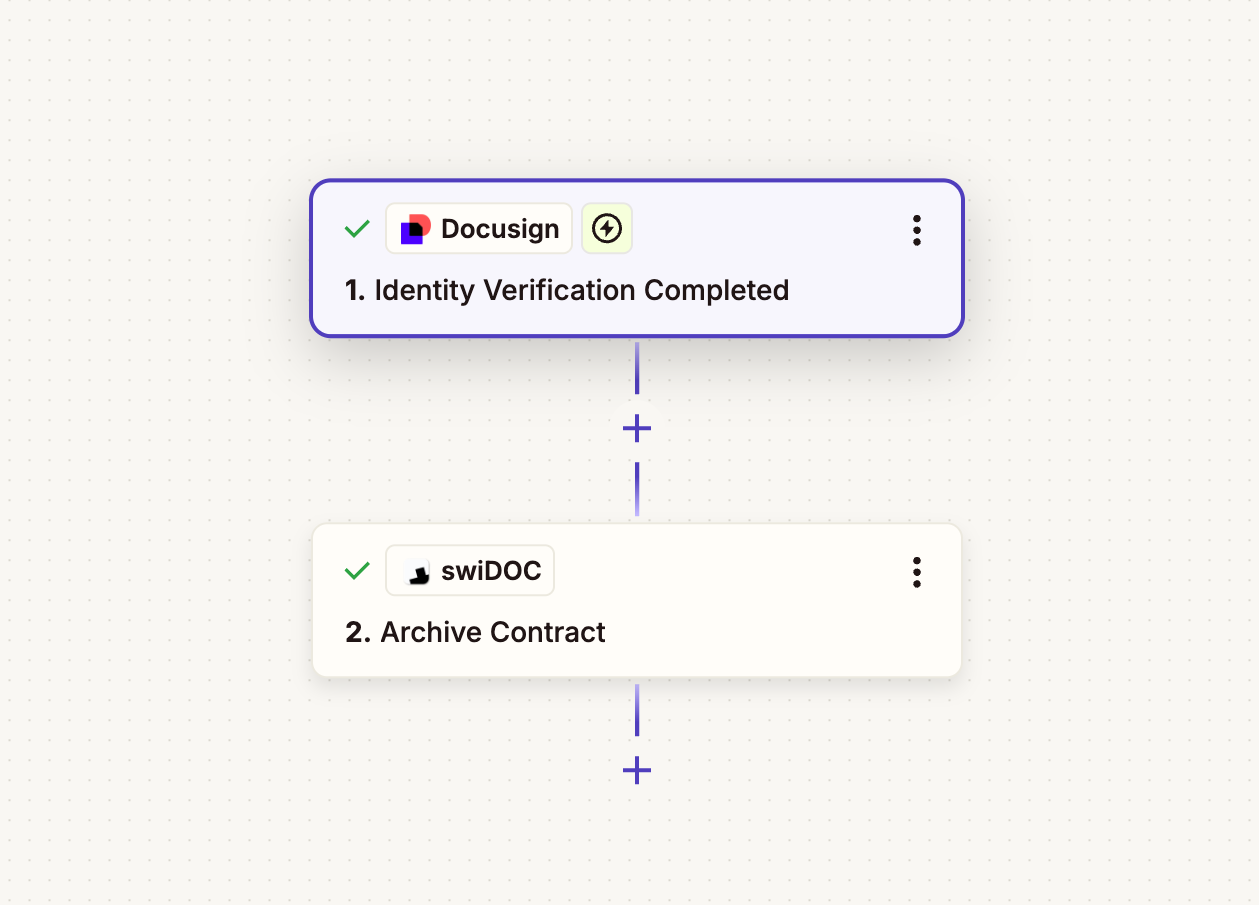
Task: Click green checkmark on Identity Verification step
Action: coord(357,229)
